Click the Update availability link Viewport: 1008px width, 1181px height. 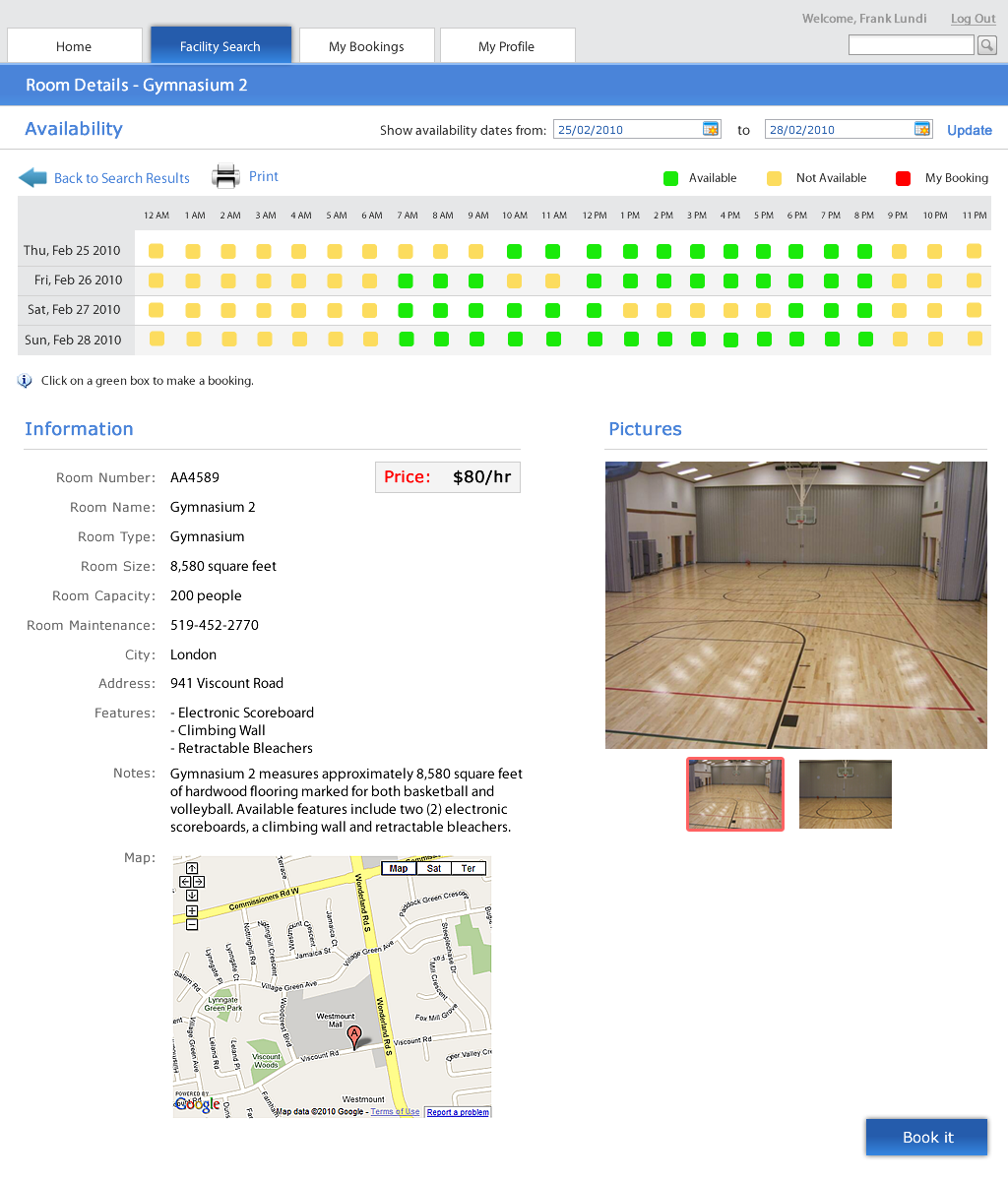tap(969, 130)
